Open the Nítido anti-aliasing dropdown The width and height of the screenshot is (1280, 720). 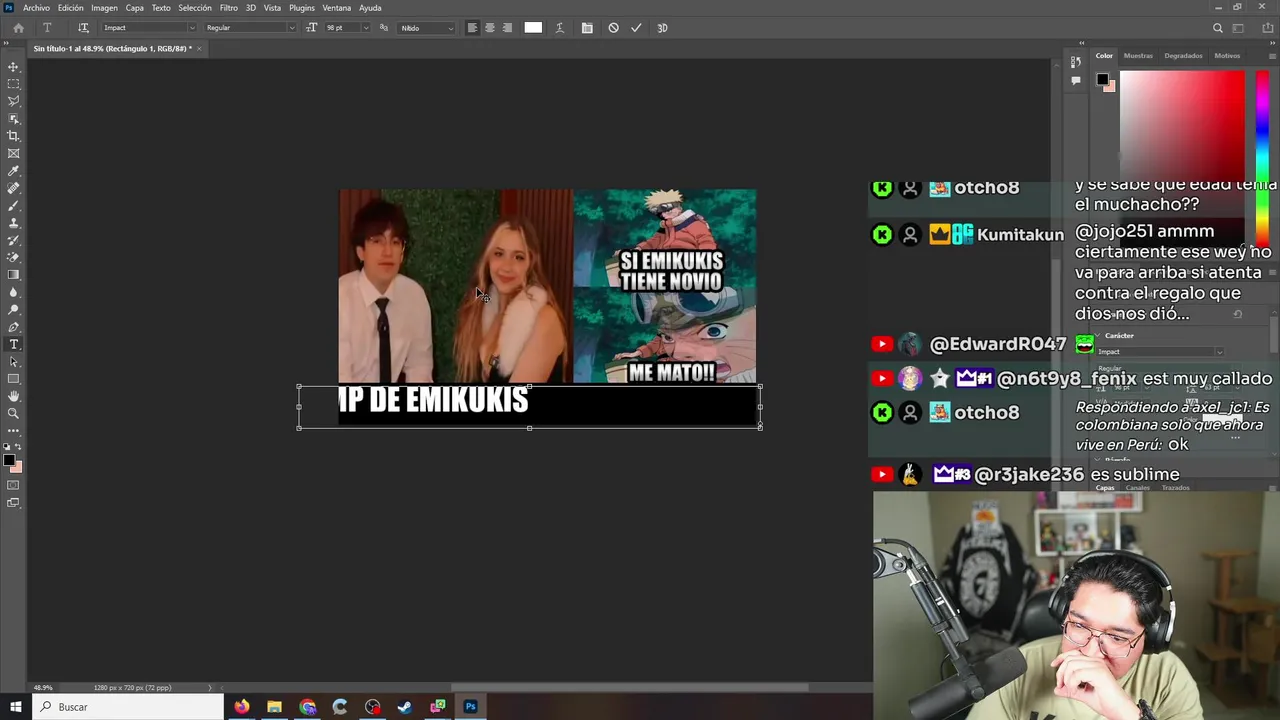pos(426,28)
